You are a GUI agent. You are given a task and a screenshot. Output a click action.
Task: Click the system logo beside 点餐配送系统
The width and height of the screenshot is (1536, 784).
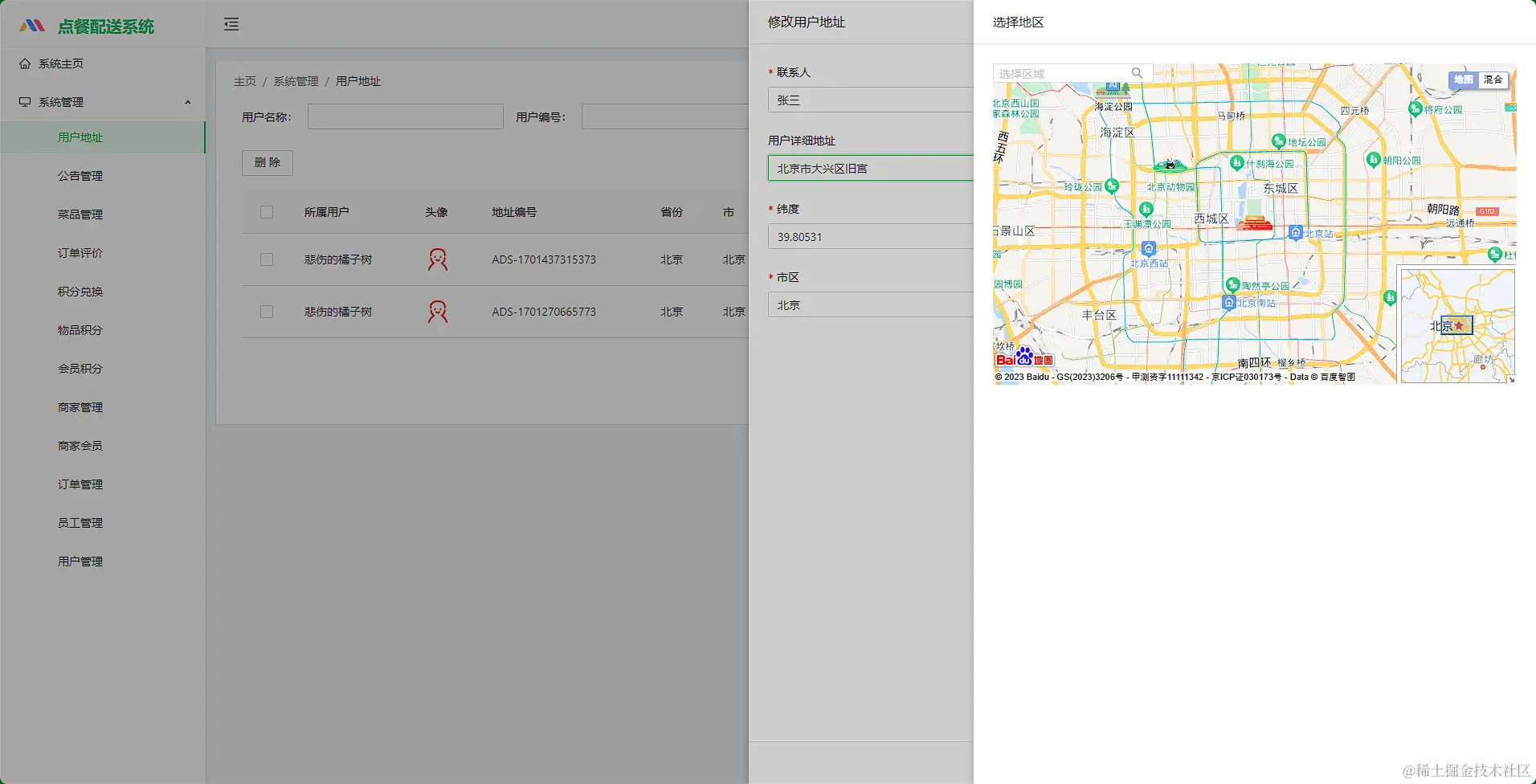pyautogui.click(x=32, y=26)
